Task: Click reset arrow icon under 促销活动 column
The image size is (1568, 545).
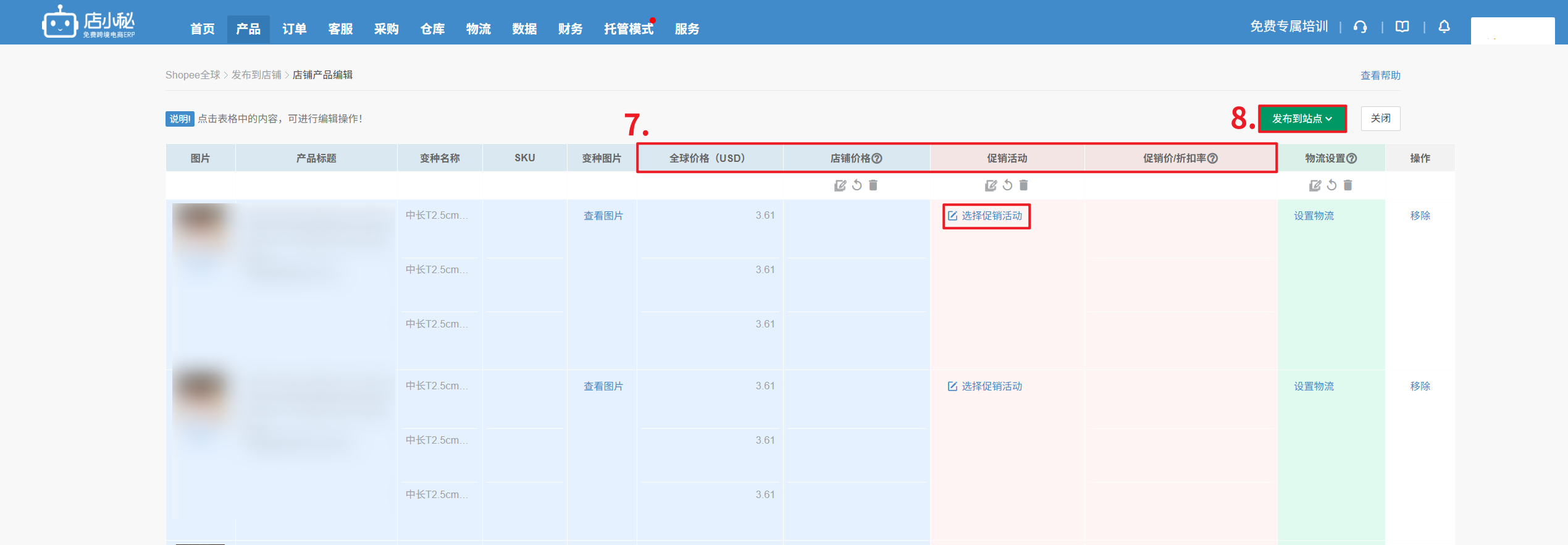Action: pyautogui.click(x=1007, y=185)
